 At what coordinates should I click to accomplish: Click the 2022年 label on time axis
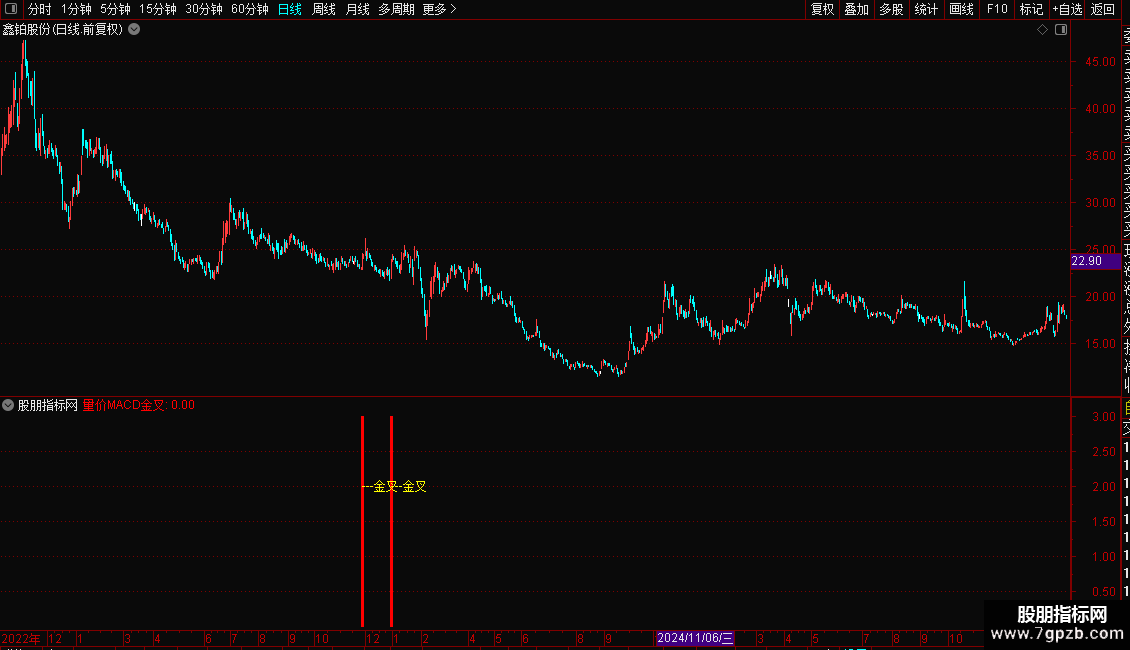[21, 638]
